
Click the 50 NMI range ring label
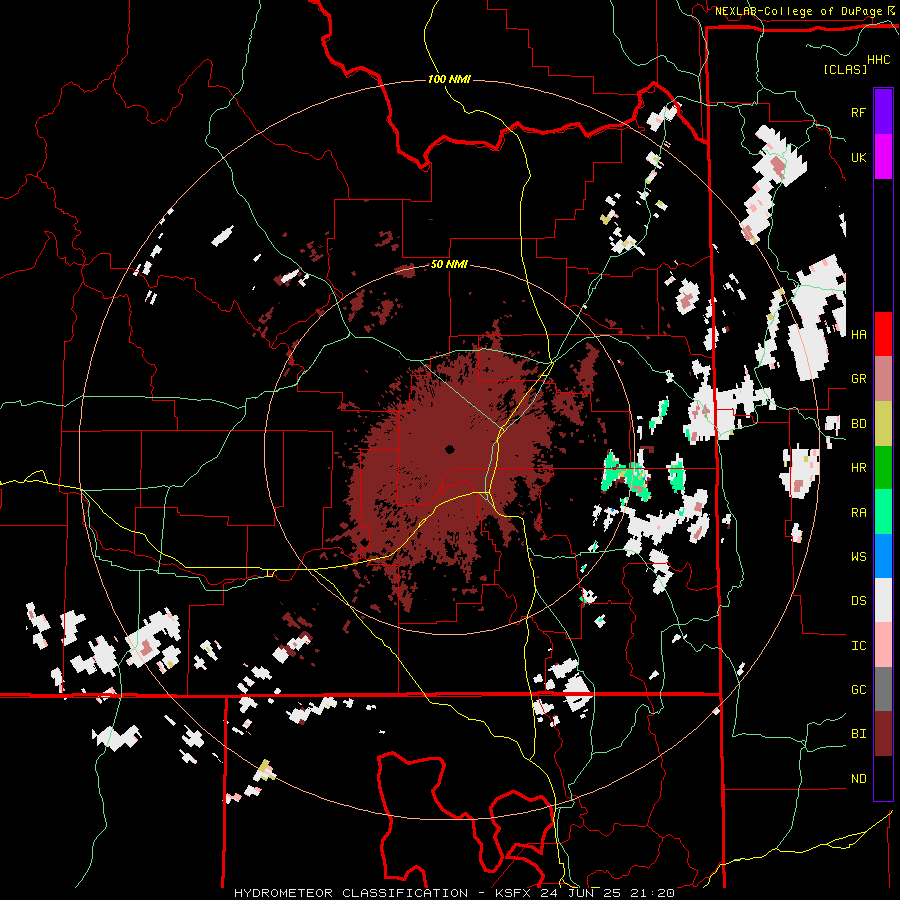(449, 265)
